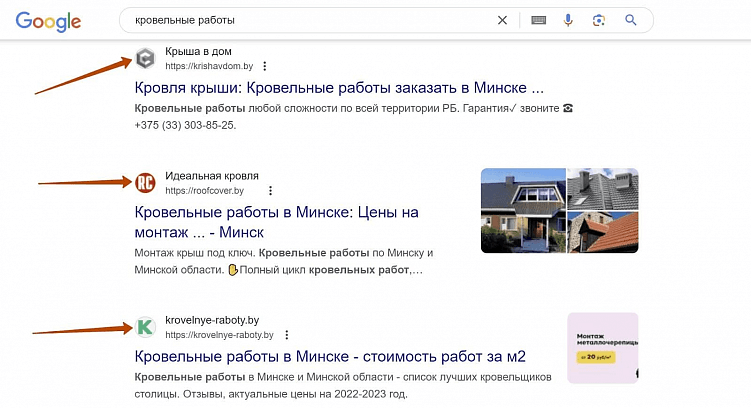
Task: Click the Идеальная кровля RC favicon
Action: tap(145, 183)
